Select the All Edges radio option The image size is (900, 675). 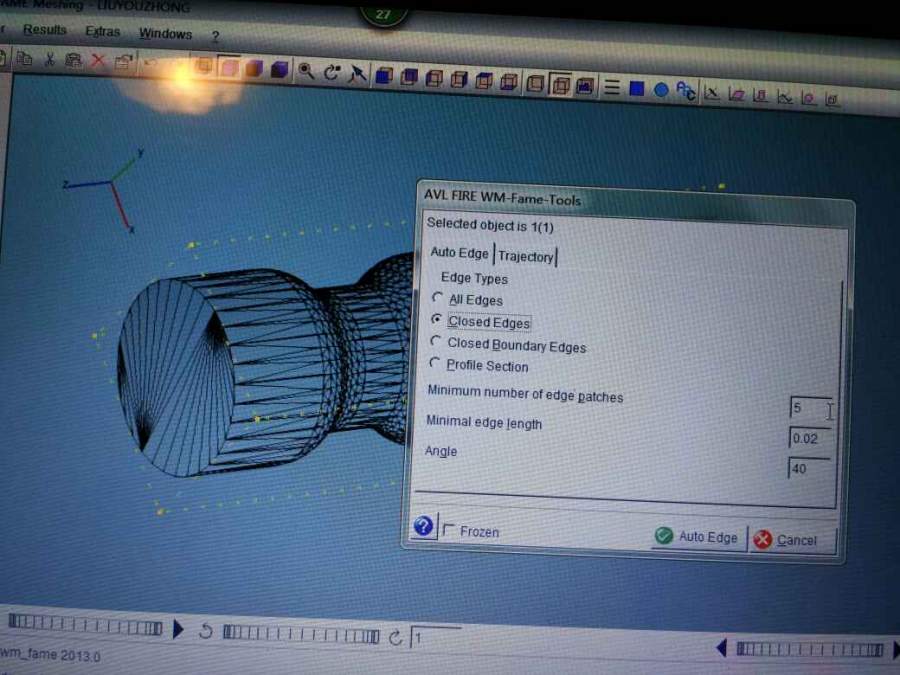pyautogui.click(x=437, y=297)
